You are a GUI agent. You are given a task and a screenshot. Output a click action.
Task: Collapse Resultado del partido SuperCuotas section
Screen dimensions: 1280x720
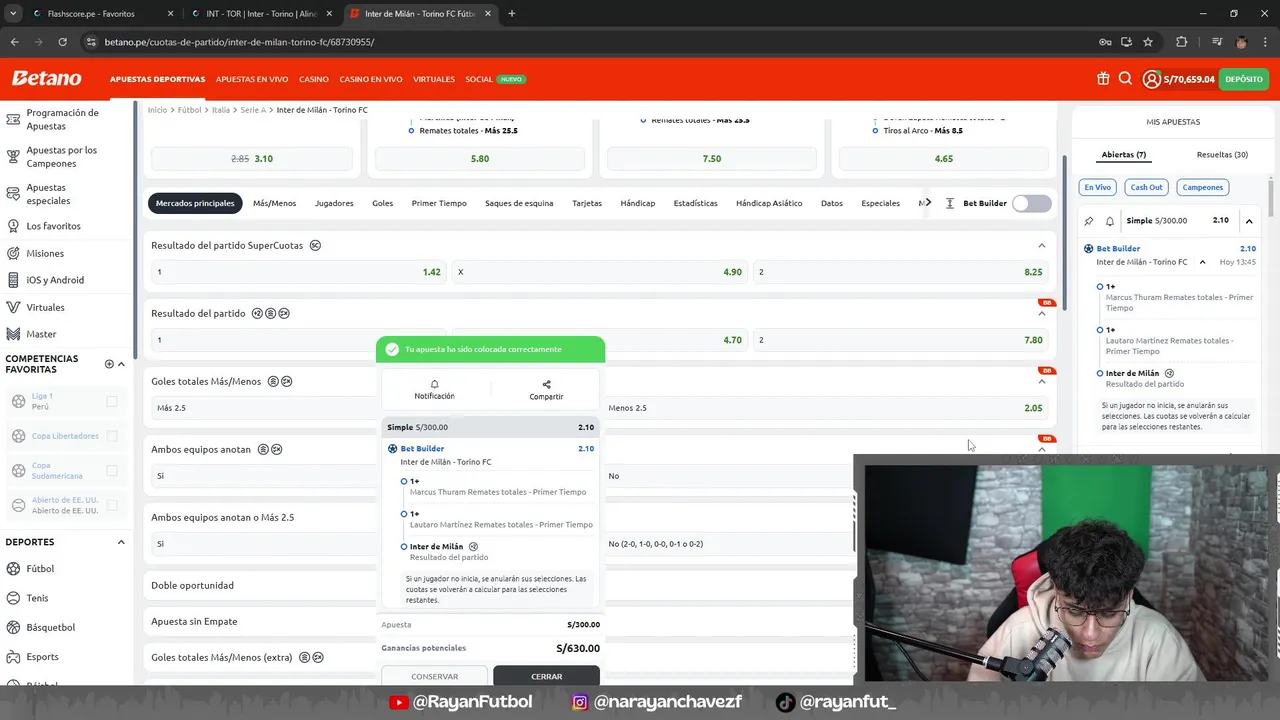(x=1041, y=245)
